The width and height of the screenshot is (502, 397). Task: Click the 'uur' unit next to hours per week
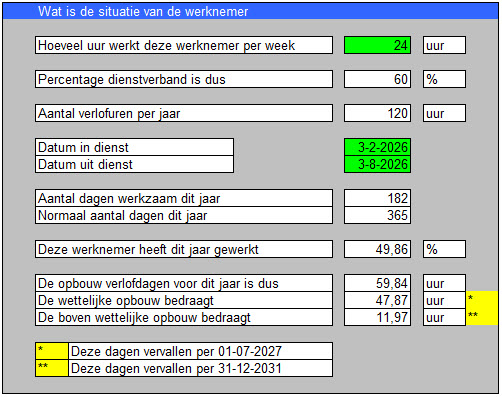coord(444,45)
